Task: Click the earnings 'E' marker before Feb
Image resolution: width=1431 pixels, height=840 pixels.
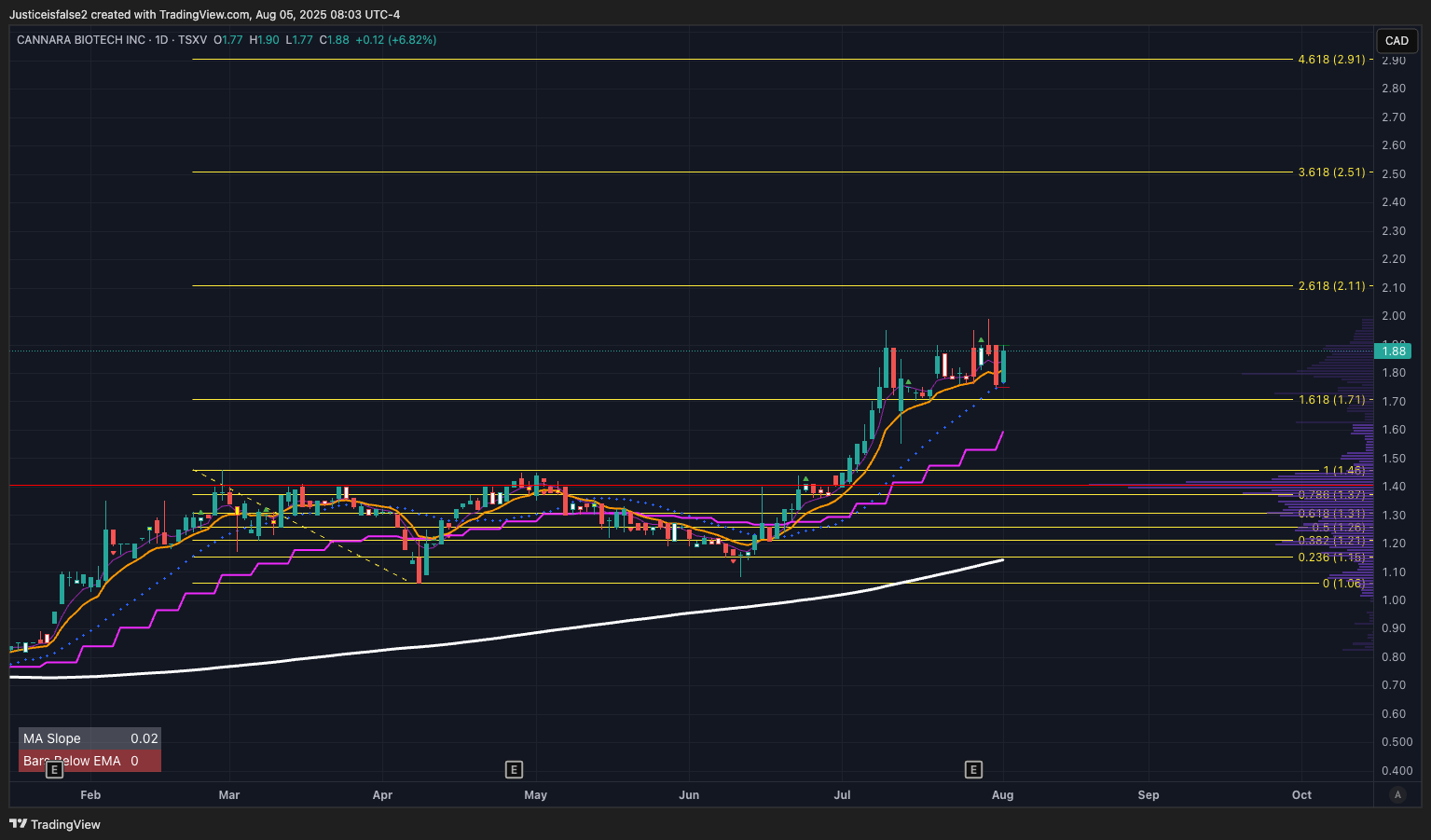Action: coord(55,769)
